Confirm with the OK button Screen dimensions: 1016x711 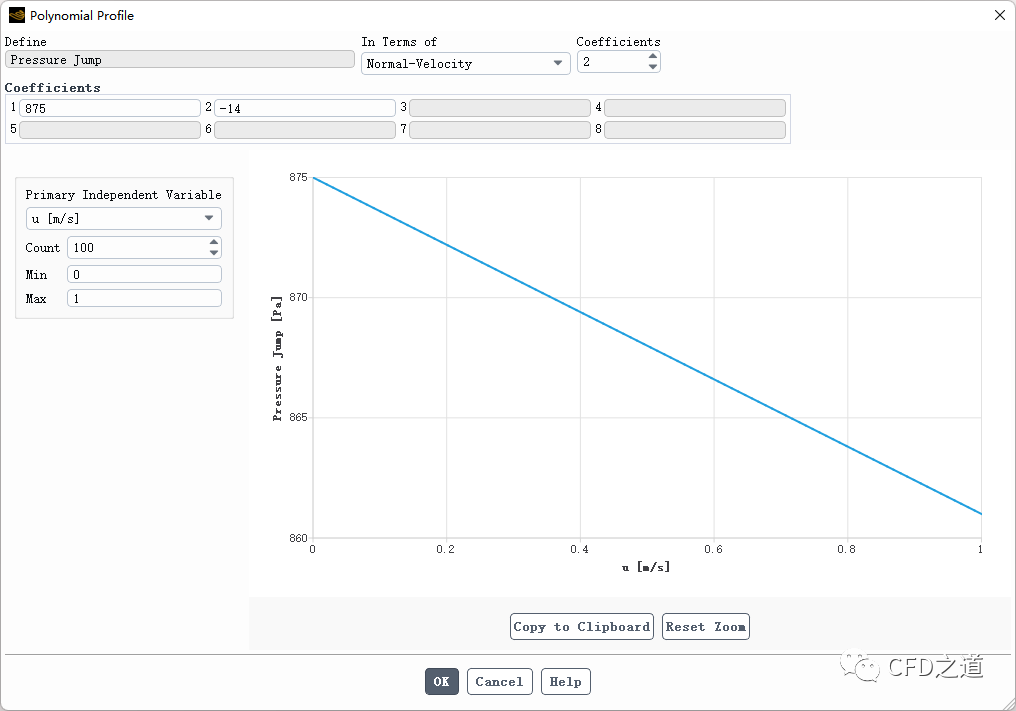[442, 682]
